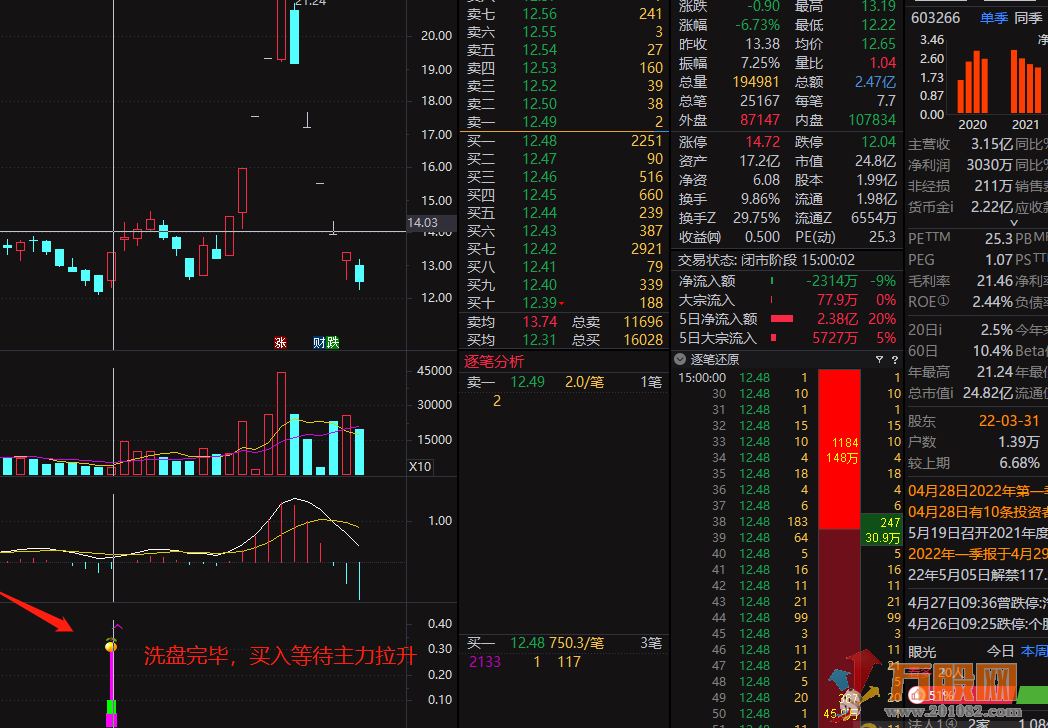Select the 卖六 12.55 order row
The image size is (1048, 728).
point(565,32)
